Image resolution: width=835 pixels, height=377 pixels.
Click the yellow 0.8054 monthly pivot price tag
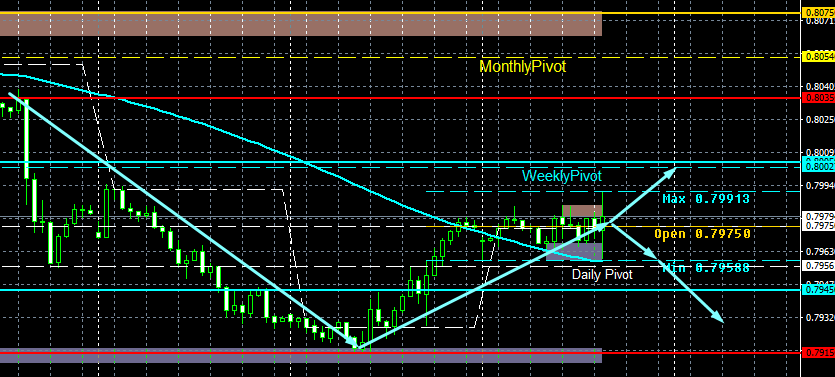[818, 55]
